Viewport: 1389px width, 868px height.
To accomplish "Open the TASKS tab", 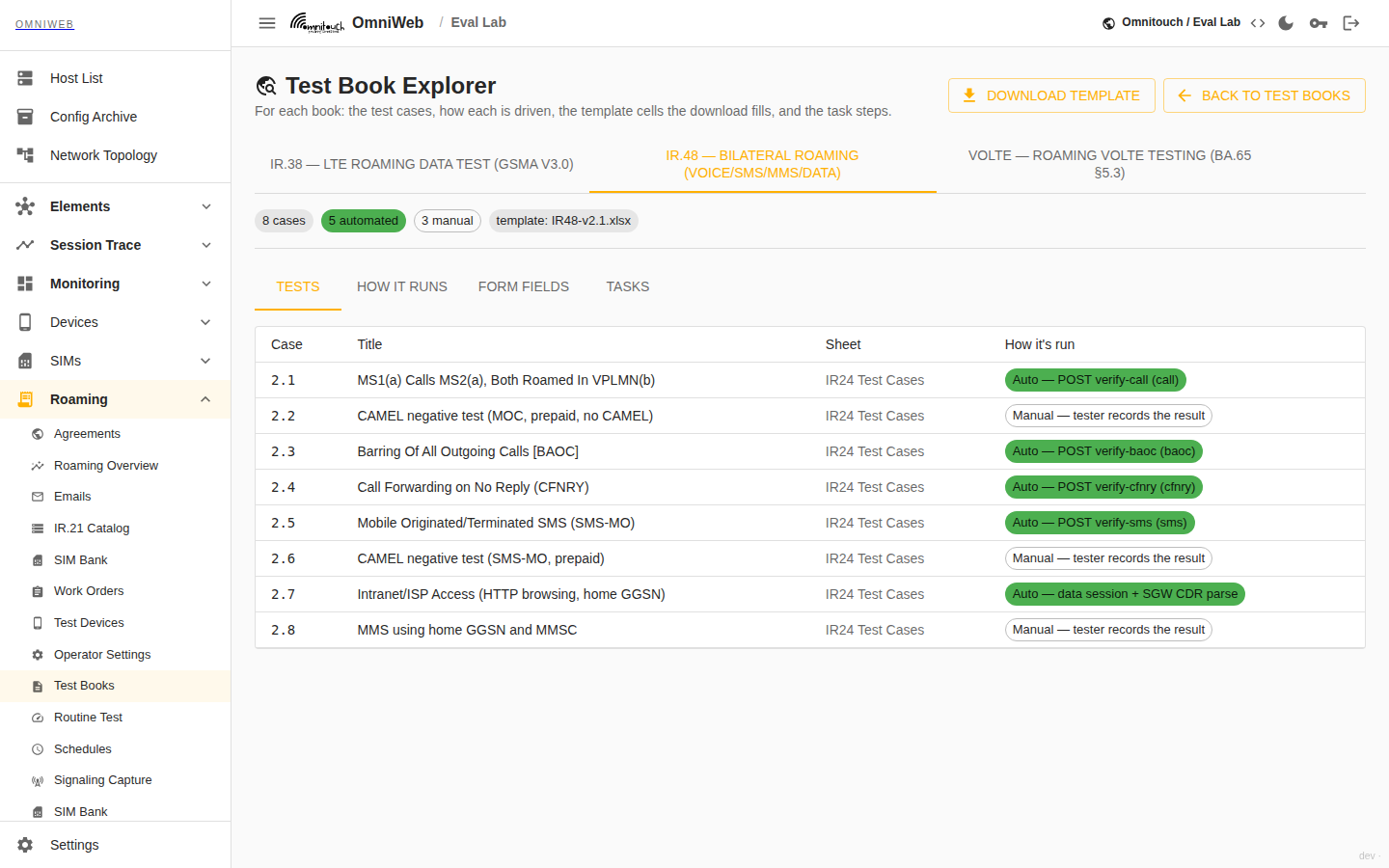I will tap(628, 286).
